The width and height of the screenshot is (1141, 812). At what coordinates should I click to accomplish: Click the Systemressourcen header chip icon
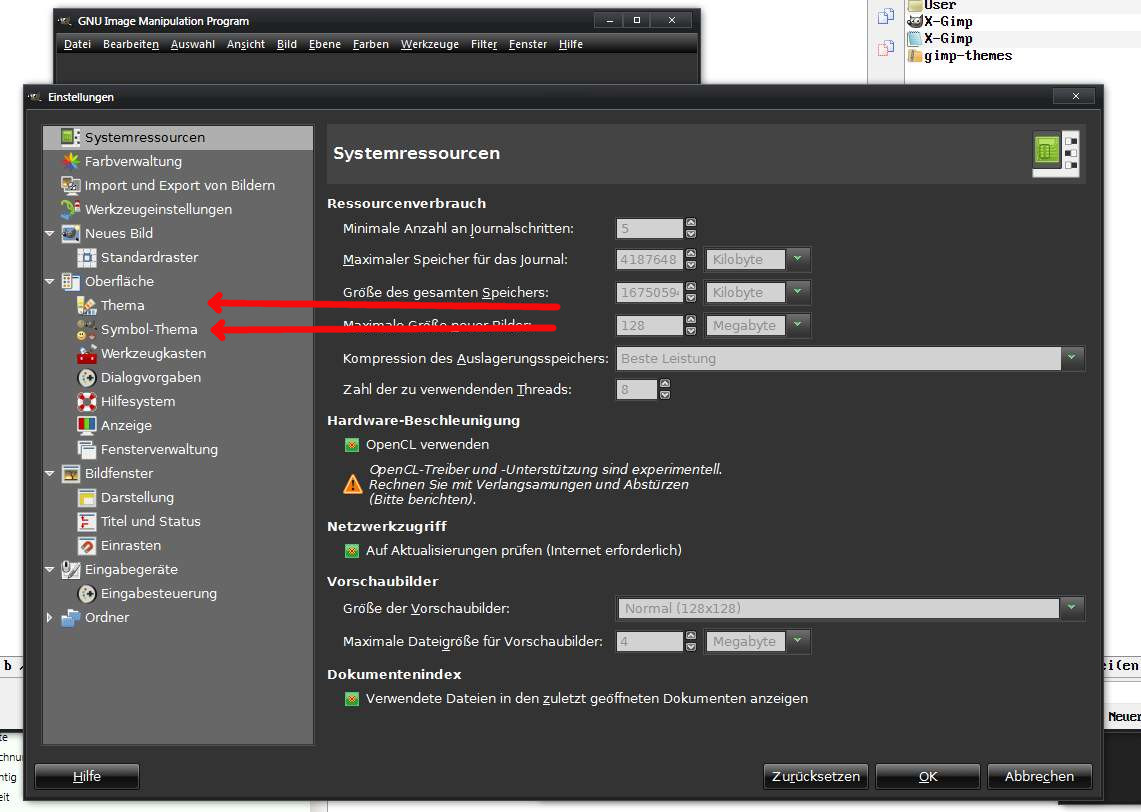pos(1055,154)
